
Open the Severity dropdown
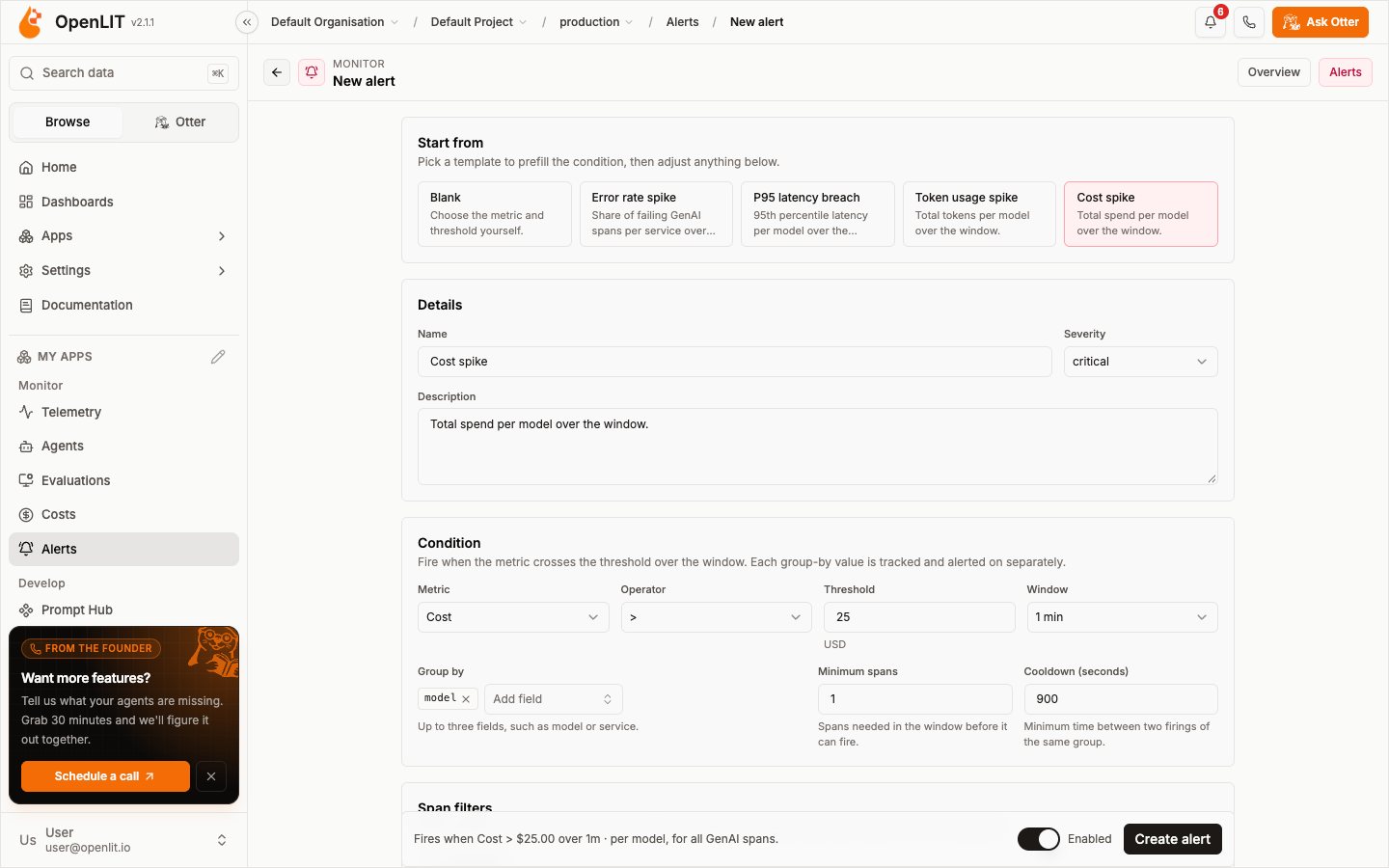(x=1140, y=362)
